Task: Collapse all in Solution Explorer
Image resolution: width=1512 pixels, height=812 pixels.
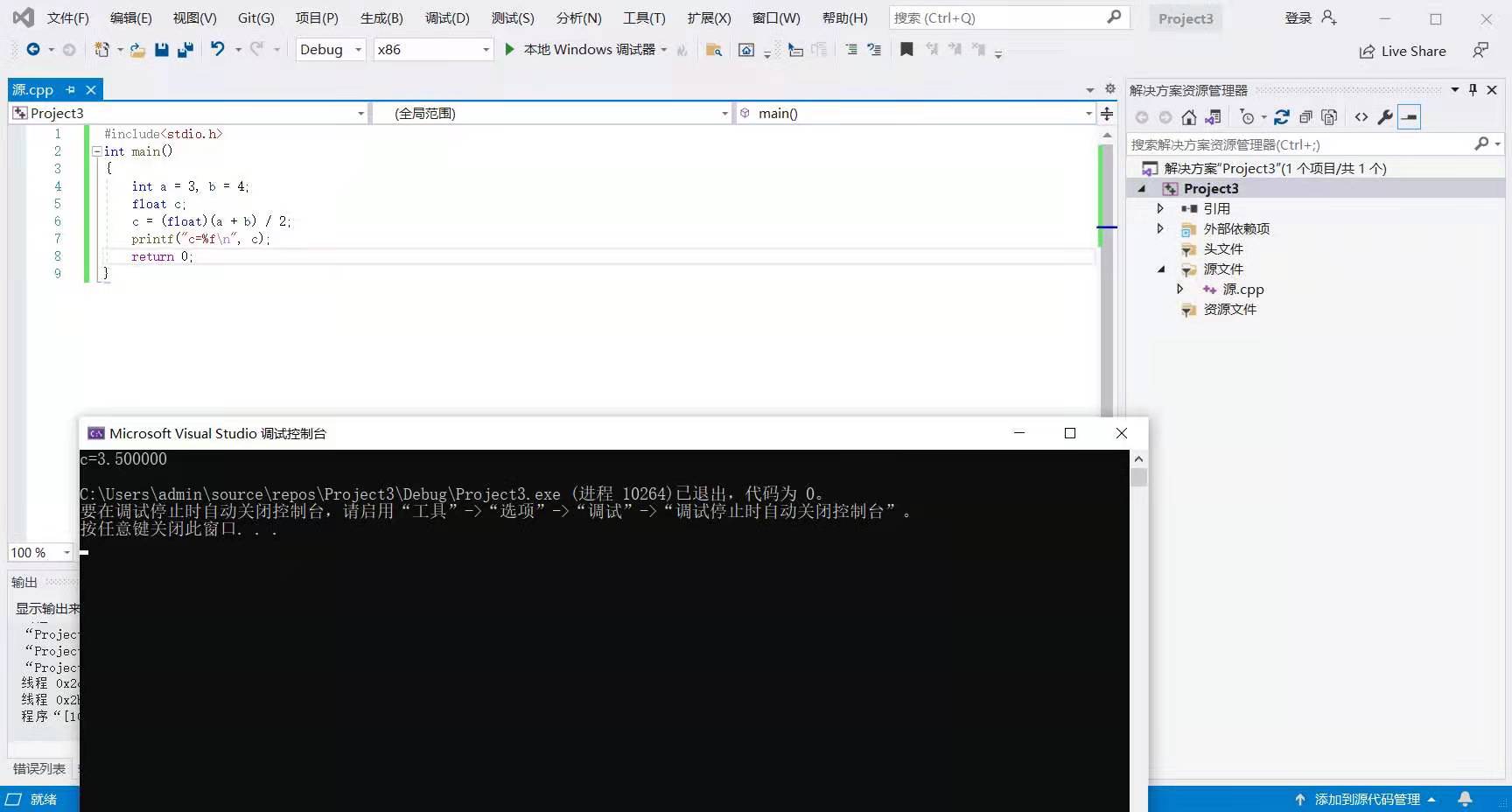Action: pyautogui.click(x=1305, y=117)
